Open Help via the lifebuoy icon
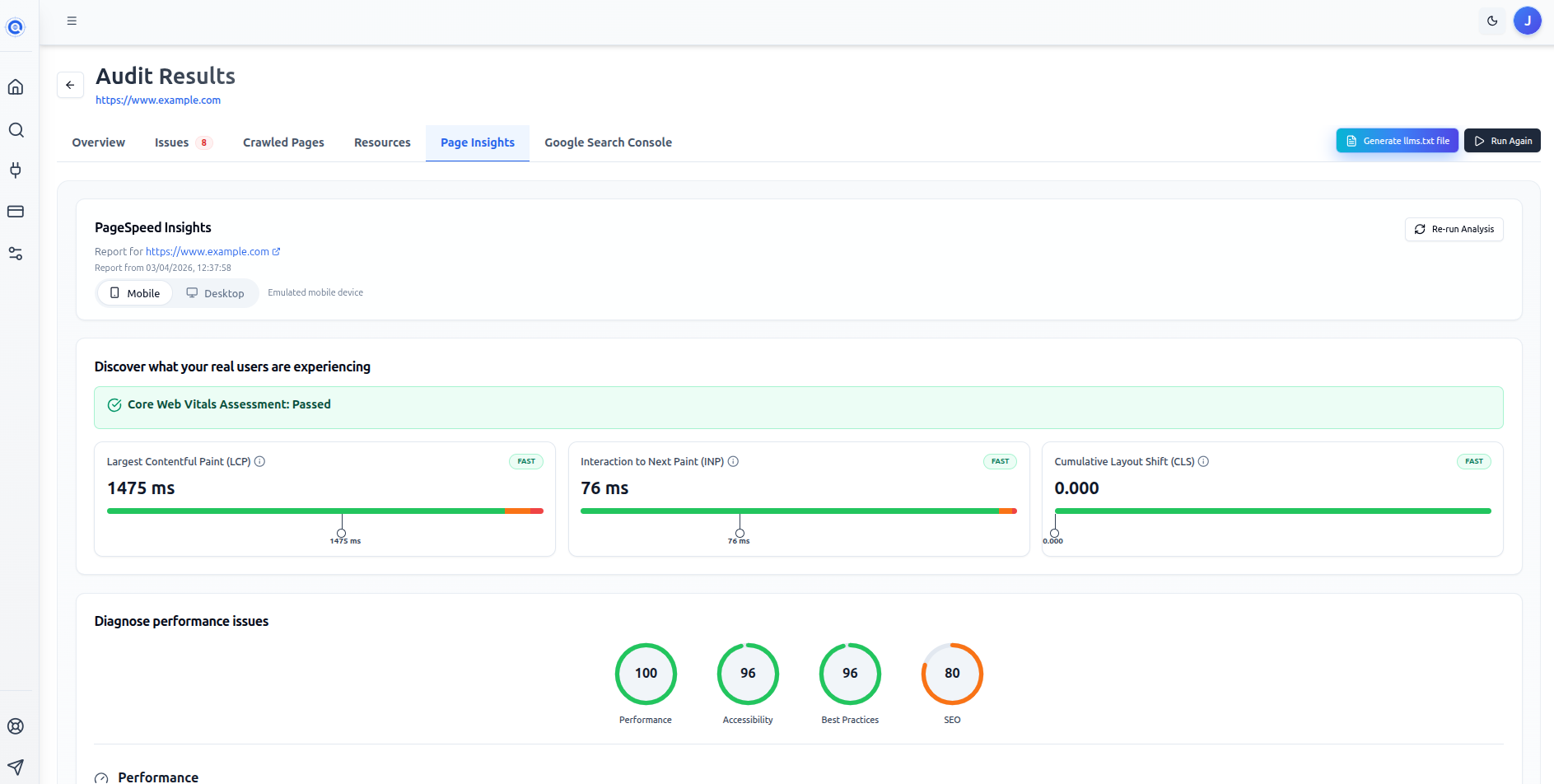The height and width of the screenshot is (784, 1554). point(15,726)
